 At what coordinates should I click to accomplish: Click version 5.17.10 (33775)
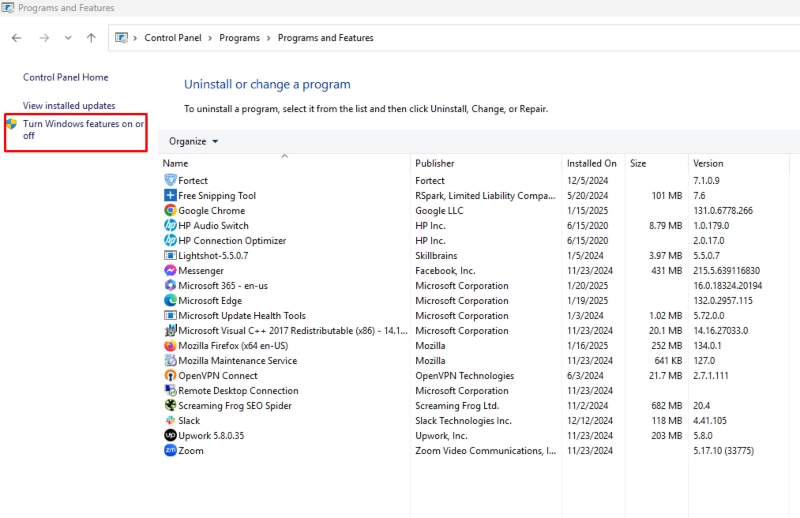[x=723, y=451]
